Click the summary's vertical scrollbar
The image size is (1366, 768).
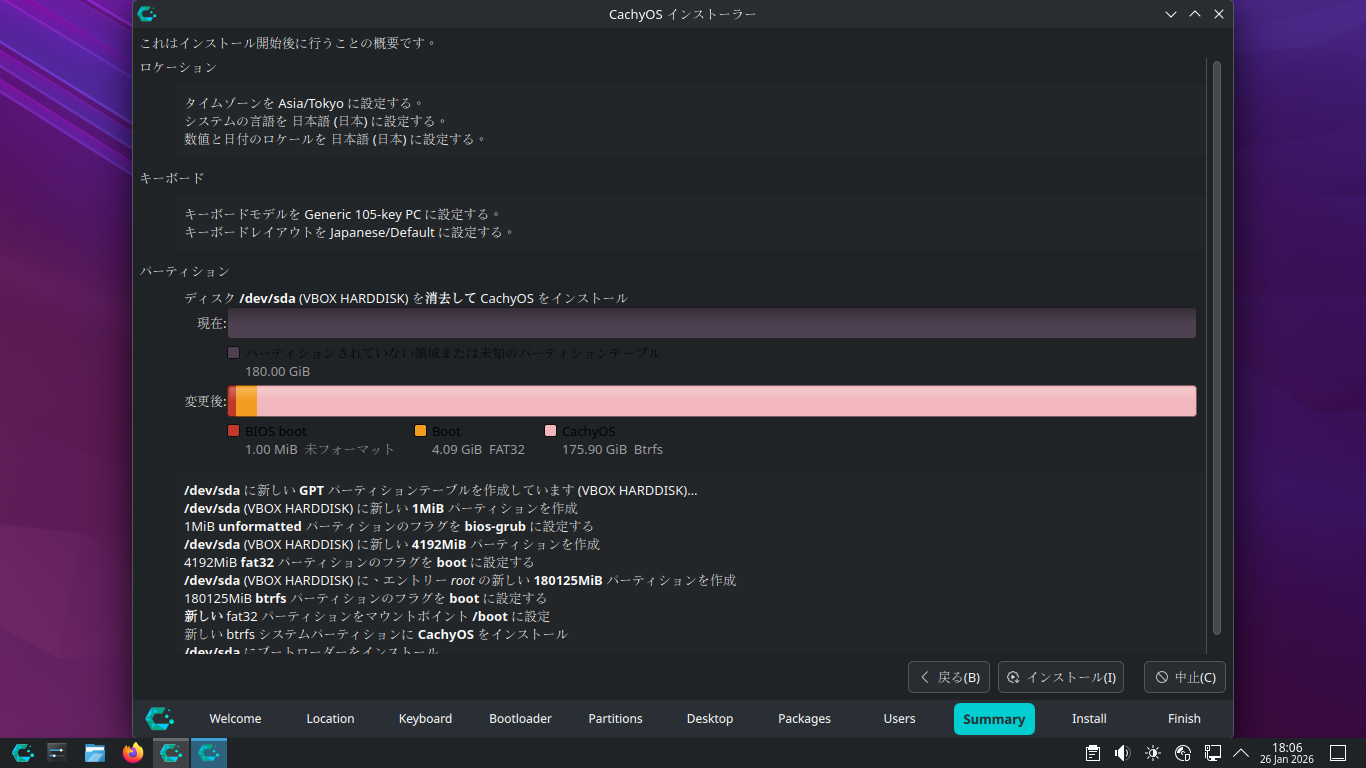(x=1217, y=346)
